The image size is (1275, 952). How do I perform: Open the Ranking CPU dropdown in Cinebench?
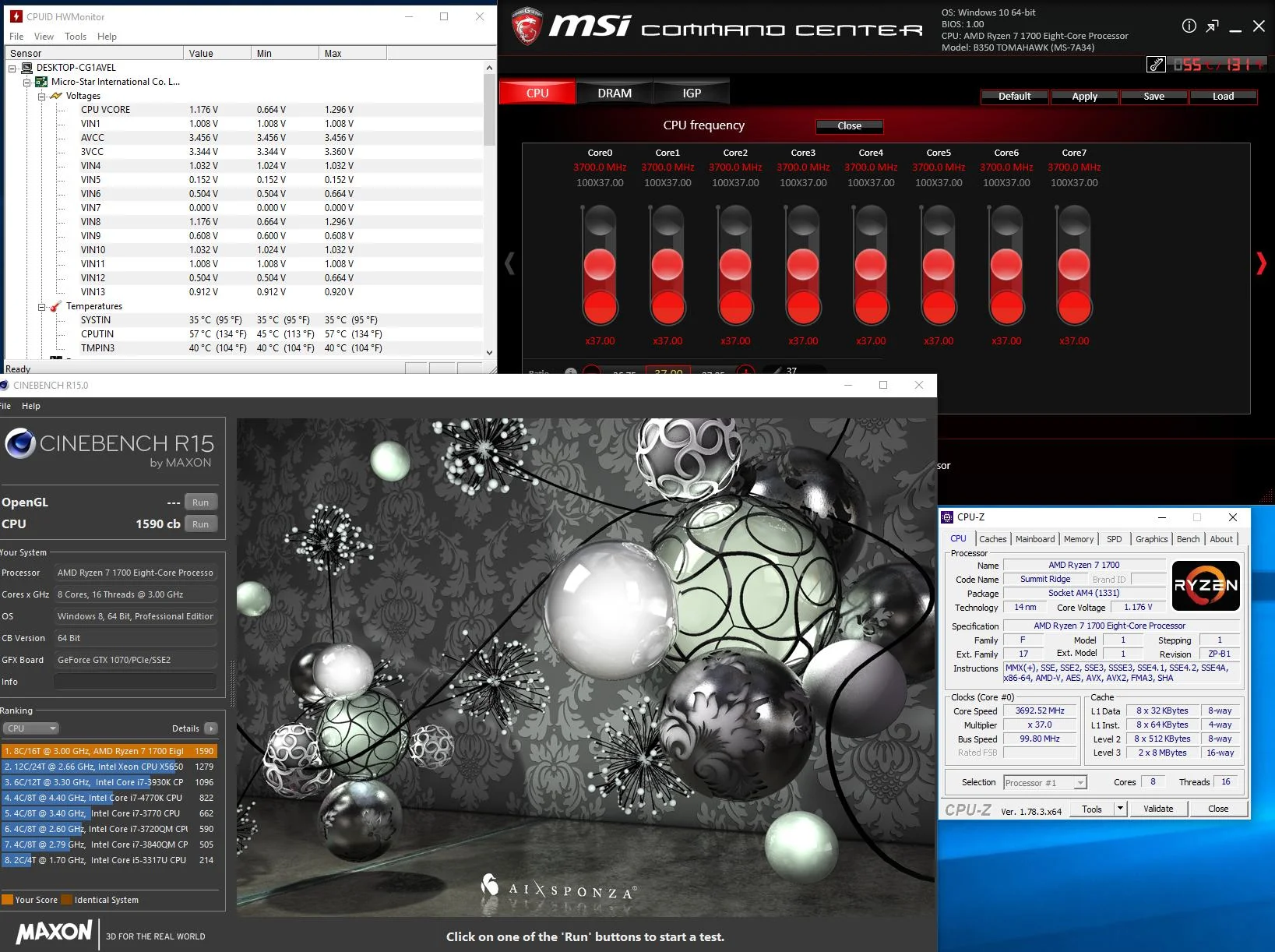31,728
